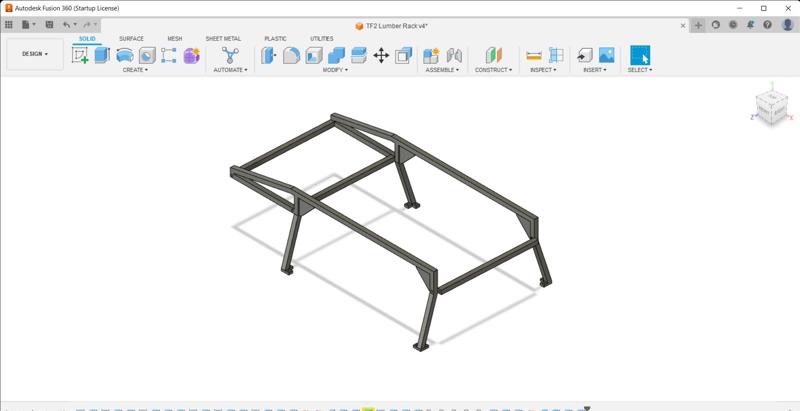Switch to the UTILITIES tab
This screenshot has height=411, width=800.
[321, 39]
